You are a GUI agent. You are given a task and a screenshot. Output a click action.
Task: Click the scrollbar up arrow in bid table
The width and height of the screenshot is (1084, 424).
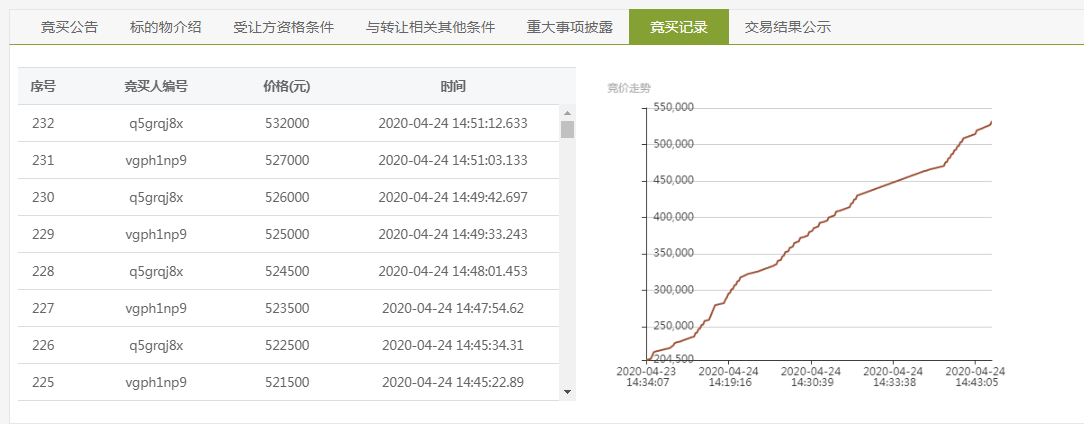click(568, 113)
